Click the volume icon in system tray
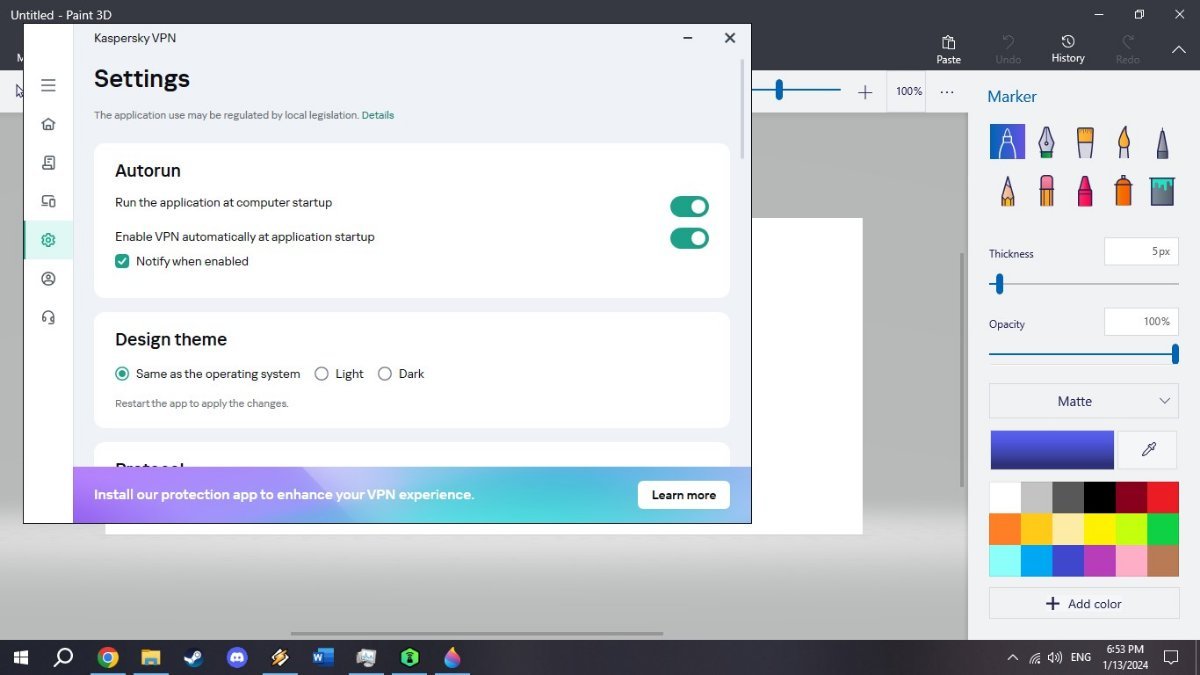The image size is (1200, 675). (x=1055, y=657)
